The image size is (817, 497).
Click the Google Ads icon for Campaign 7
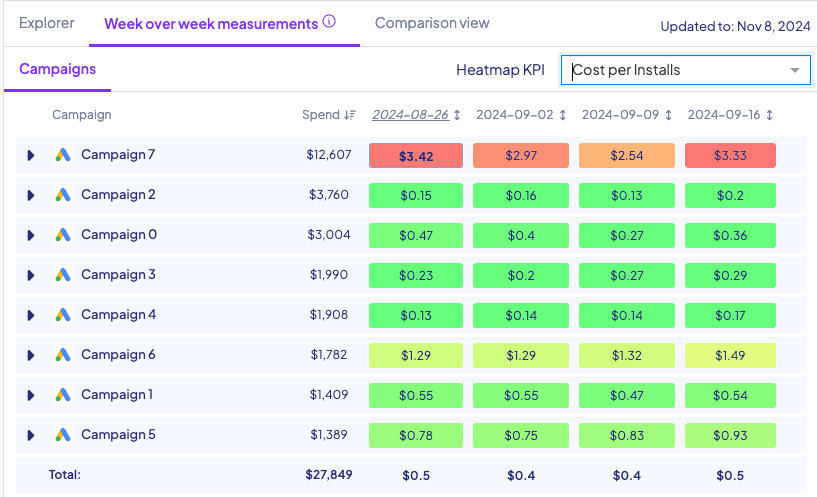pos(63,155)
